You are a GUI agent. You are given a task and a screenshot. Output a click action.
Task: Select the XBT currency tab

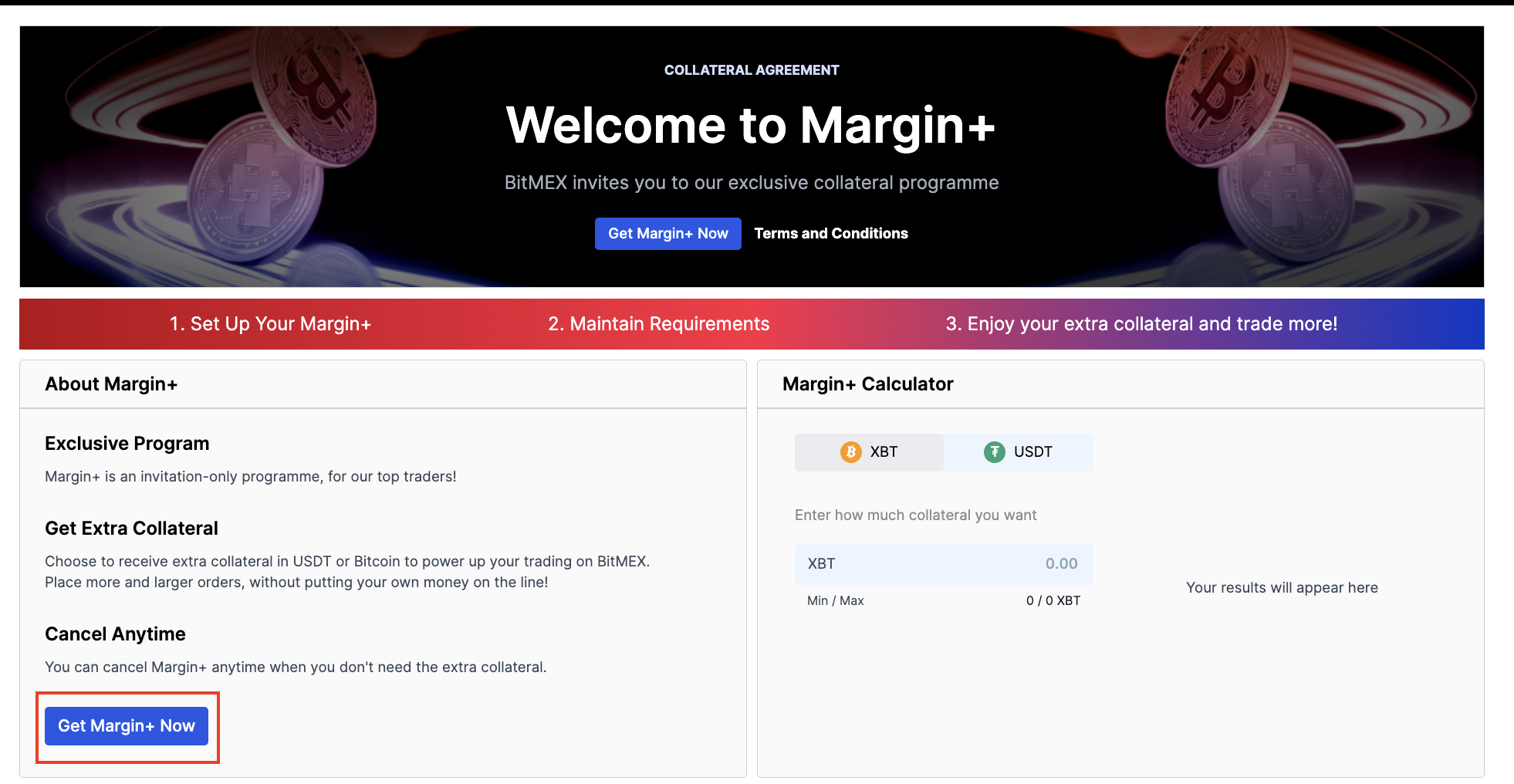pyautogui.click(x=869, y=452)
